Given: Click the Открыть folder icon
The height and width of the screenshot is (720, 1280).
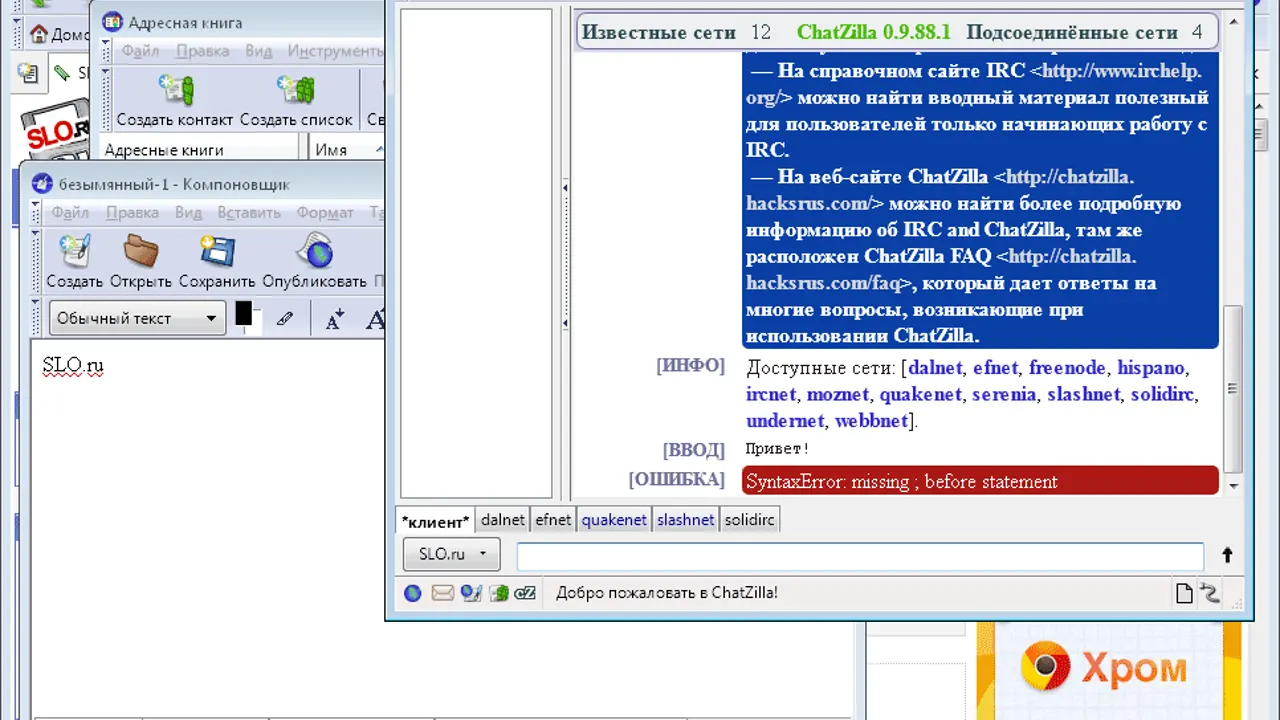Looking at the screenshot, I should click(x=141, y=252).
